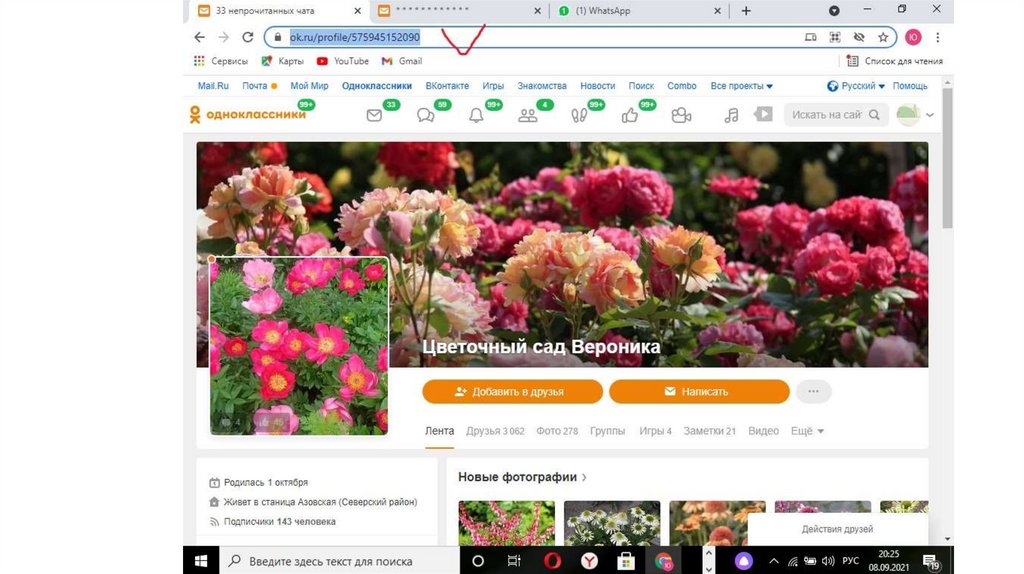Viewport: 1024px width, 574px height.
Task: Open the Карты bookmark
Action: point(282,61)
